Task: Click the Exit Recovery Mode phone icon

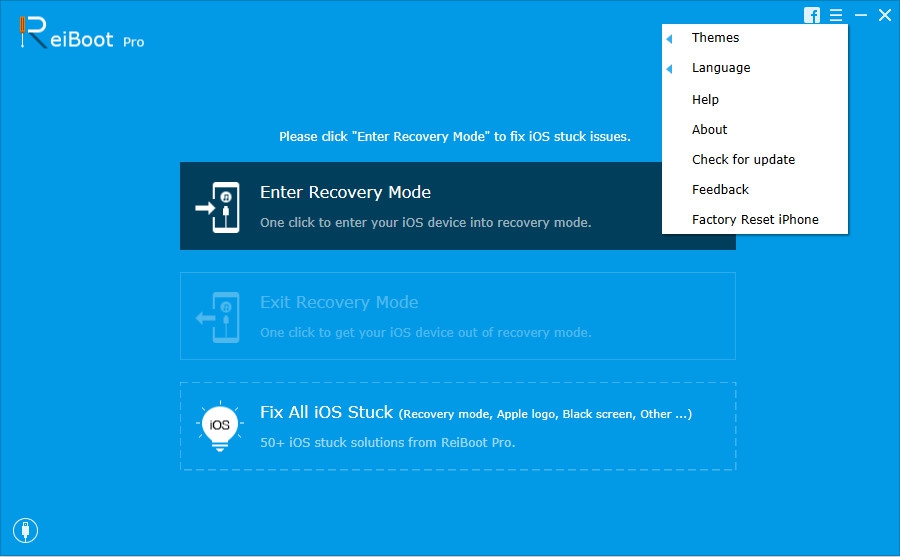Action: click(x=218, y=317)
